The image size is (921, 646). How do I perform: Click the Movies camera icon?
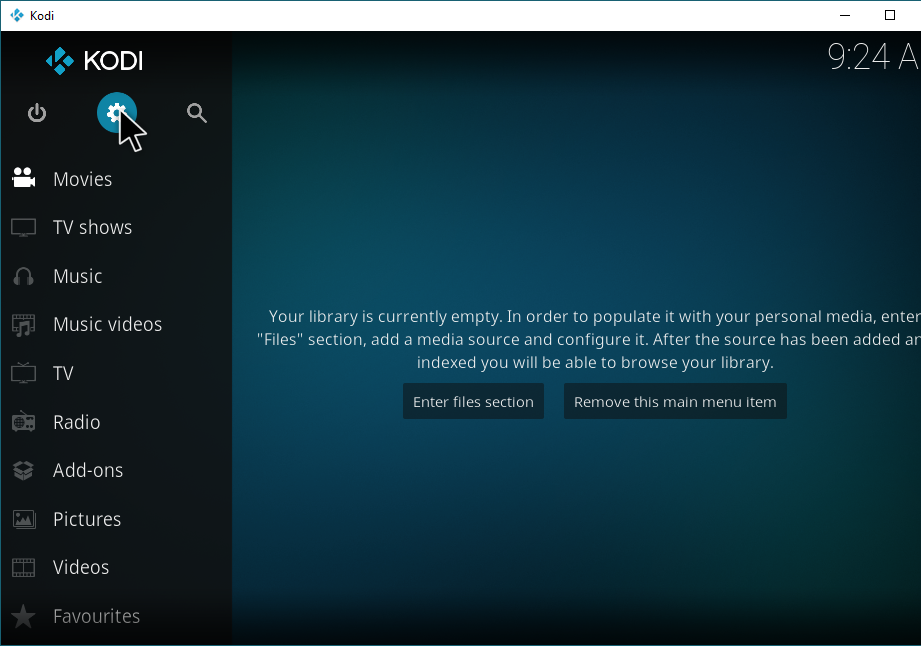pyautogui.click(x=23, y=179)
